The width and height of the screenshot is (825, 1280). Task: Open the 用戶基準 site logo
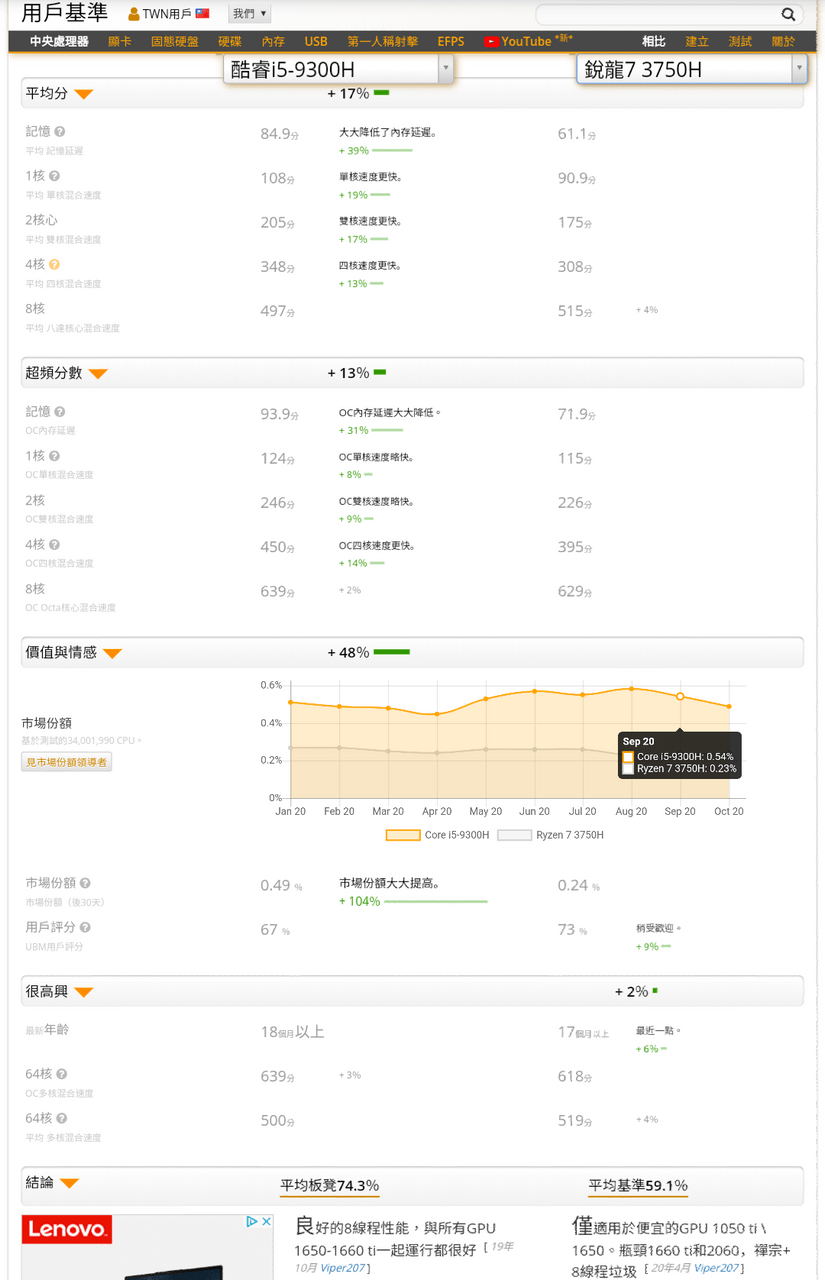pos(65,14)
